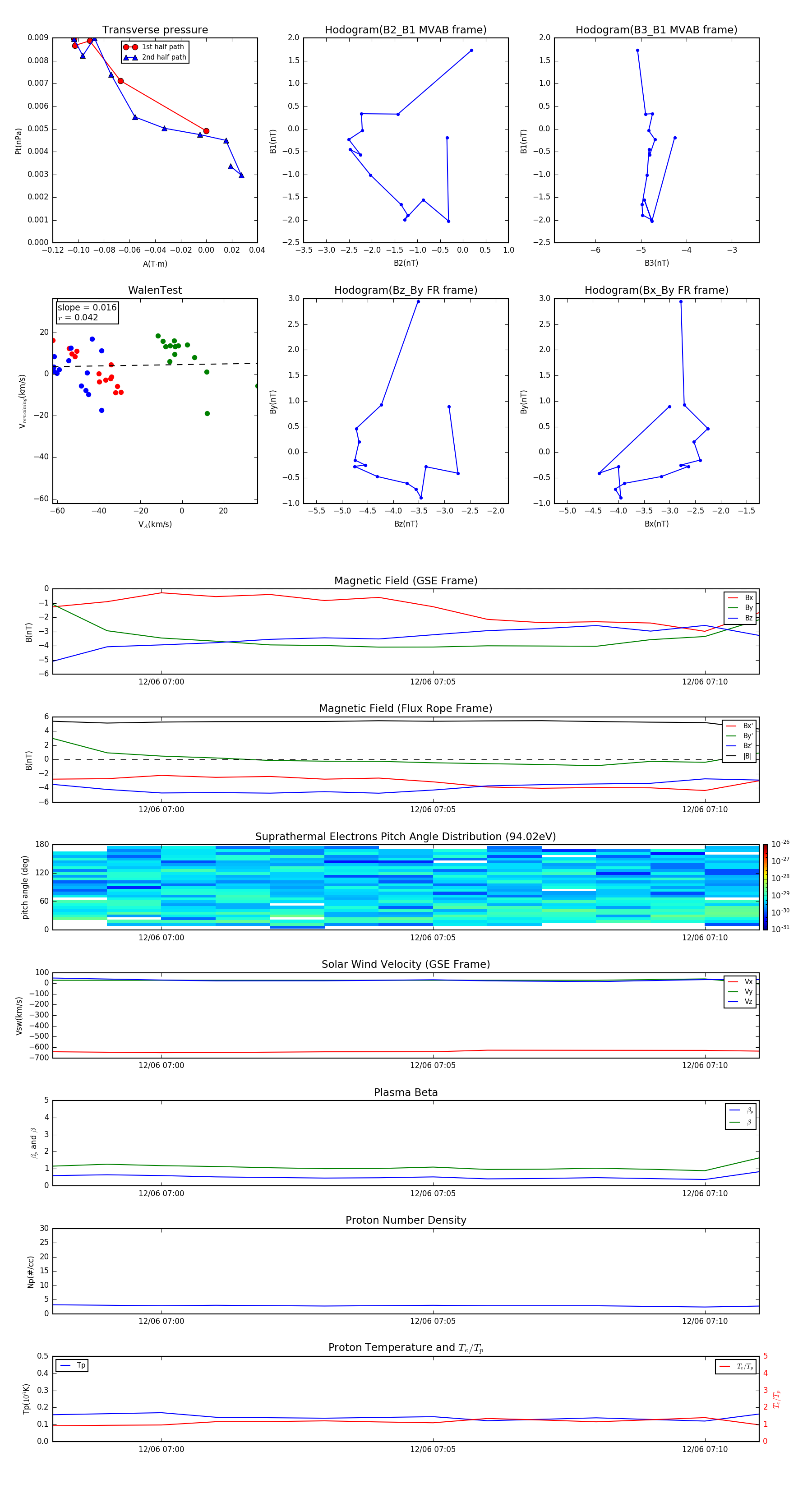Click the Plasma Beta legend box
Viewport: 812px width, 1489px height.
coord(740,1117)
